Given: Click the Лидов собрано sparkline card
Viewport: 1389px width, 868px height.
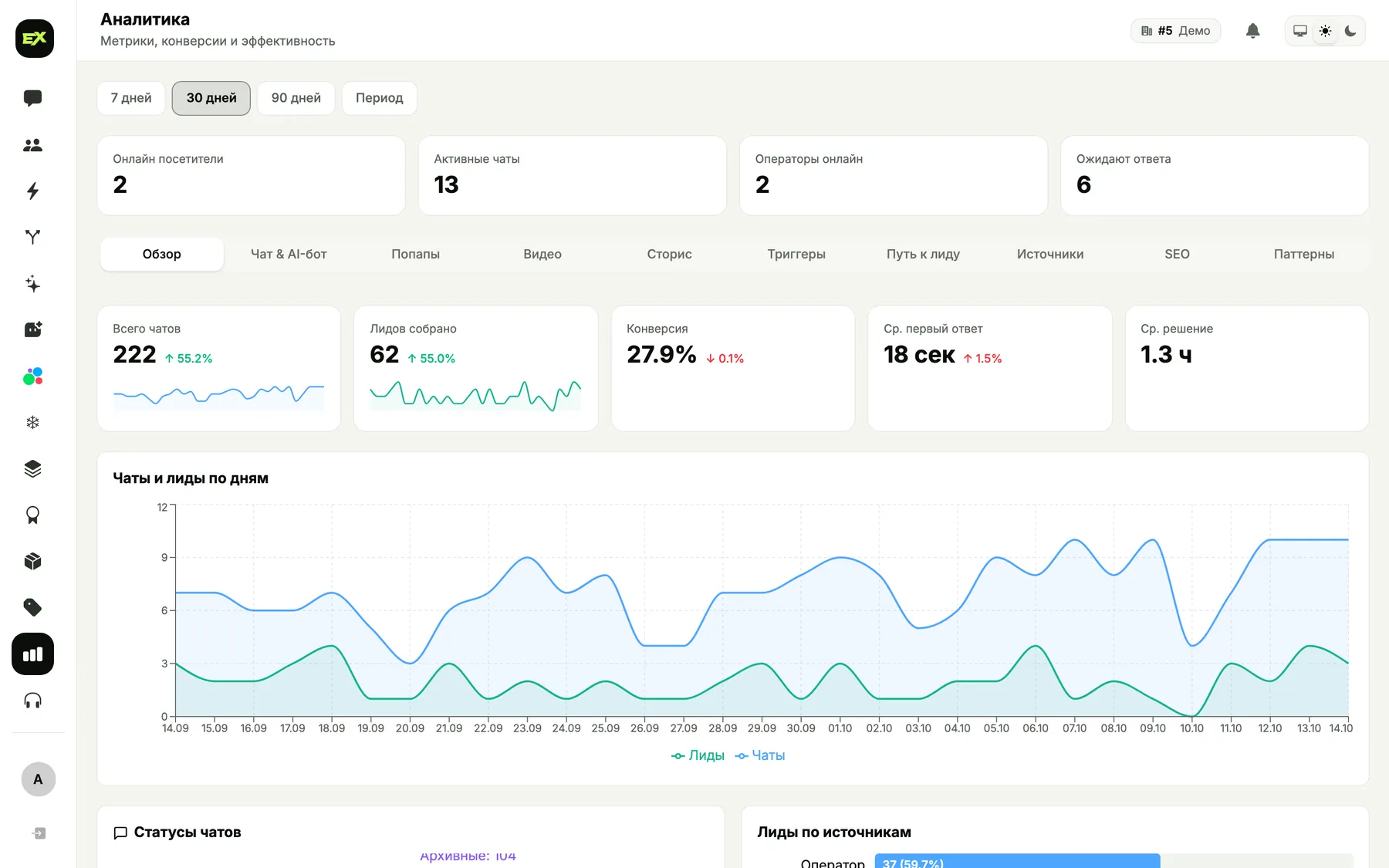Looking at the screenshot, I should pyautogui.click(x=475, y=368).
